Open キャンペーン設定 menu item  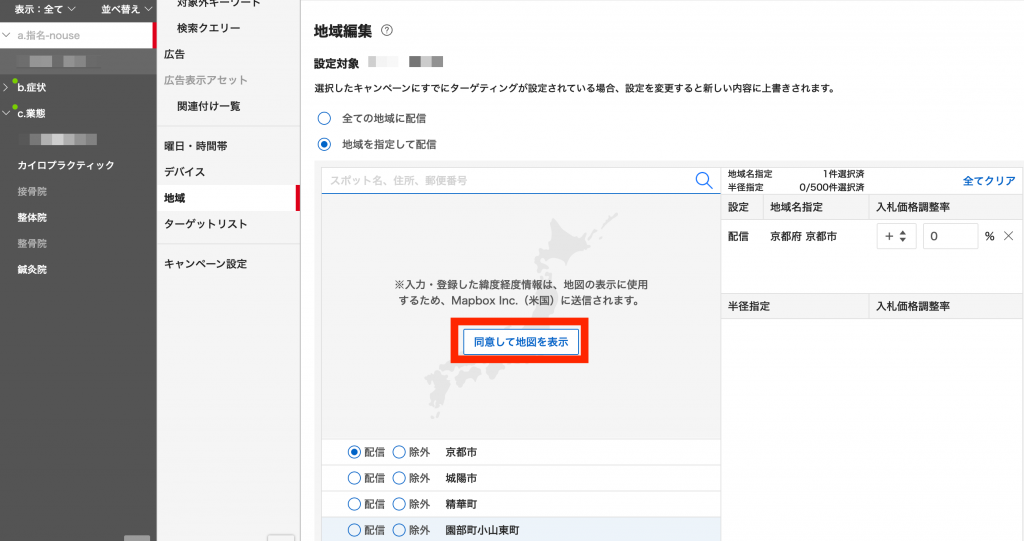(205, 264)
